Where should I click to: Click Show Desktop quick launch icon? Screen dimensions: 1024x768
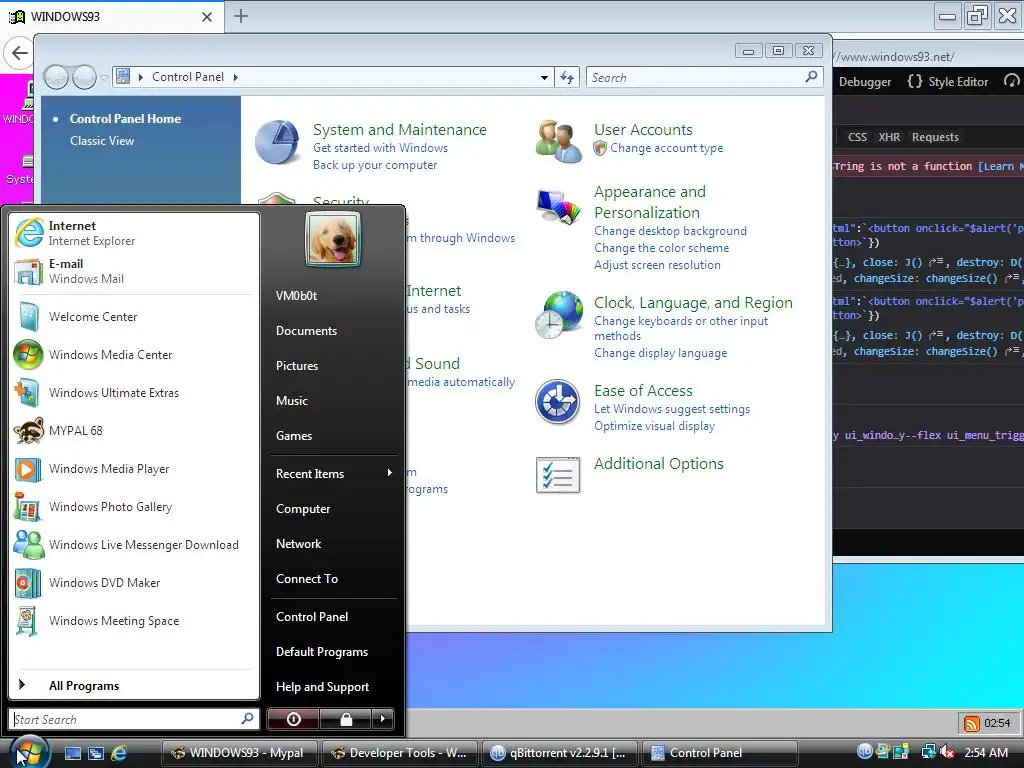pos(73,753)
